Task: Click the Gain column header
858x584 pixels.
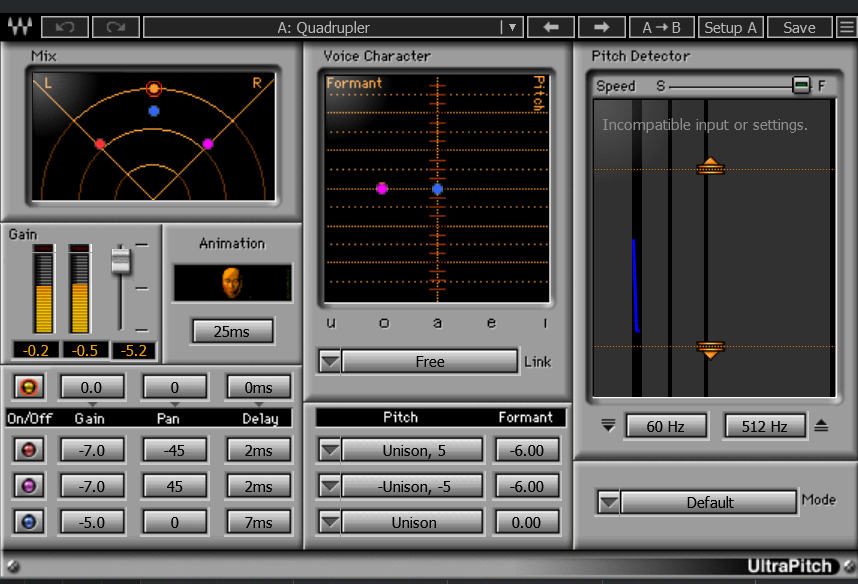Action: click(x=90, y=418)
